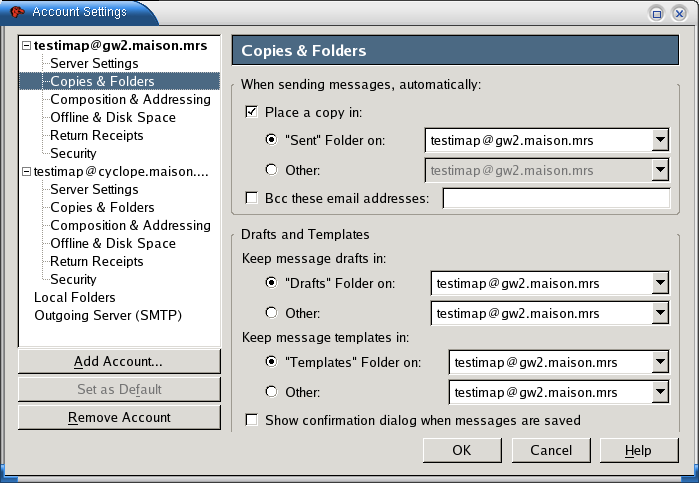Click the Thunderbird icon in the title bar
Screen dimensions: 699x483
pyautogui.click(x=17, y=13)
